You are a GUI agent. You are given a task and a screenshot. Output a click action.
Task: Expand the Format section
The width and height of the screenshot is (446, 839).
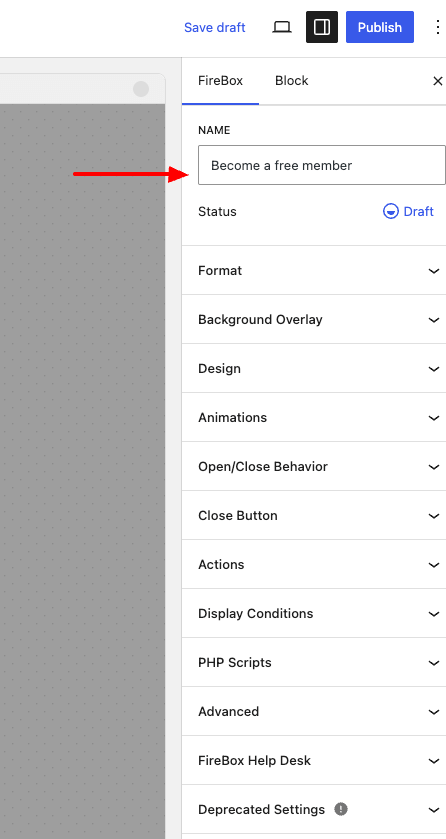click(x=314, y=271)
